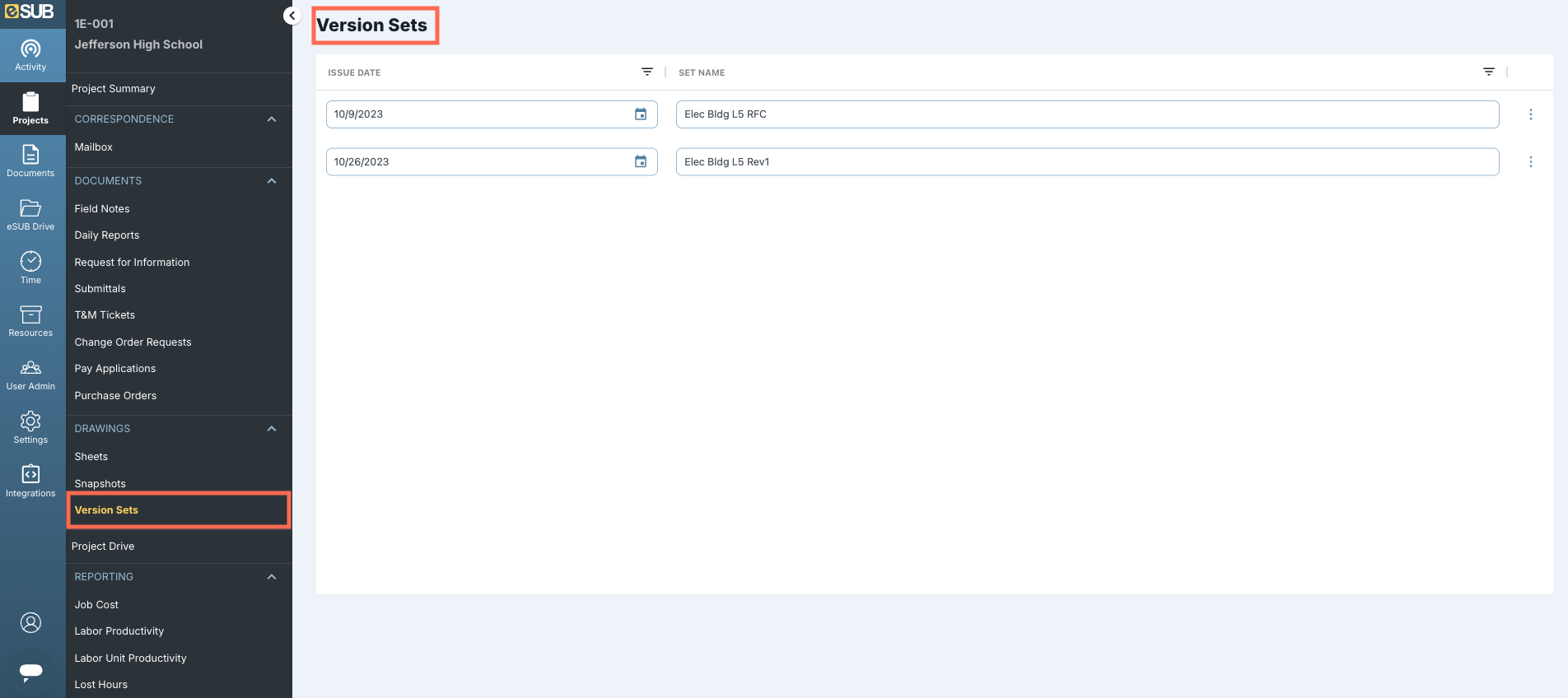This screenshot has width=1568, height=698.
Task: Edit the issue date 10/26/2023 field
Action: [x=492, y=162]
